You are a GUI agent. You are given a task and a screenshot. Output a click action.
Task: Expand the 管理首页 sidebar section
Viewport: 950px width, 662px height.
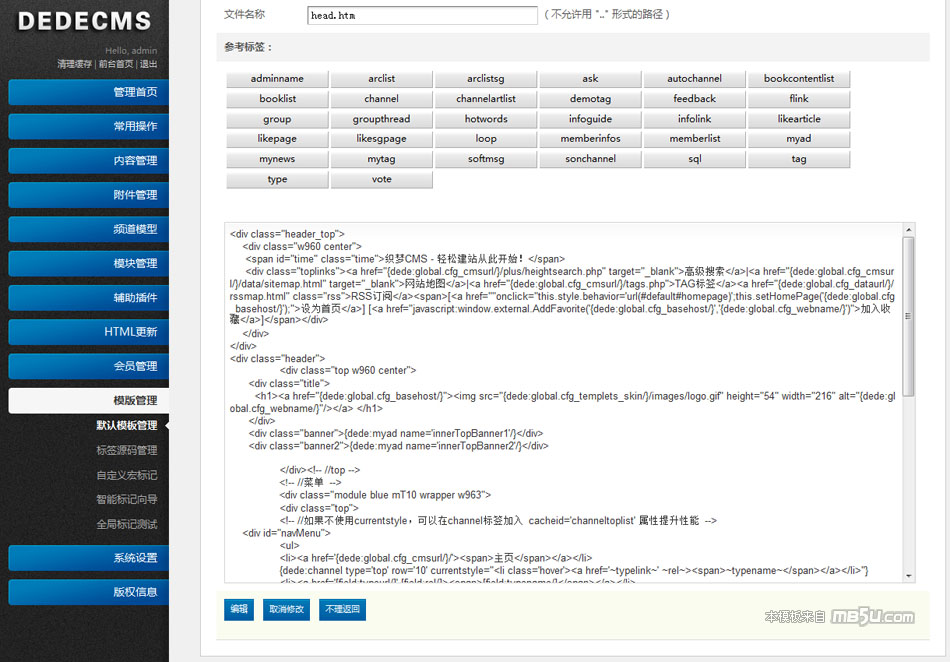[89, 93]
